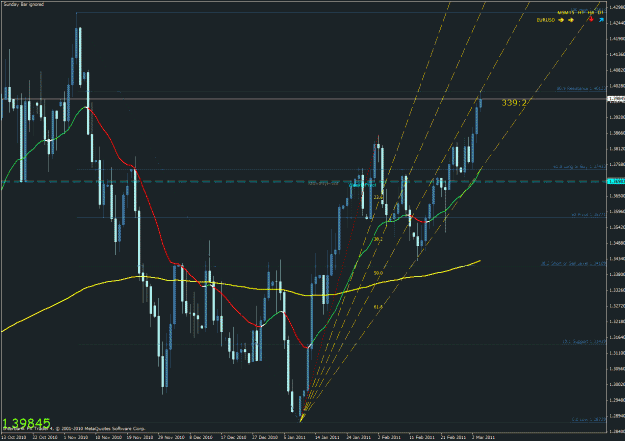Click the red down arrow signal icon
The width and height of the screenshot is (625, 441).
tap(591, 19)
